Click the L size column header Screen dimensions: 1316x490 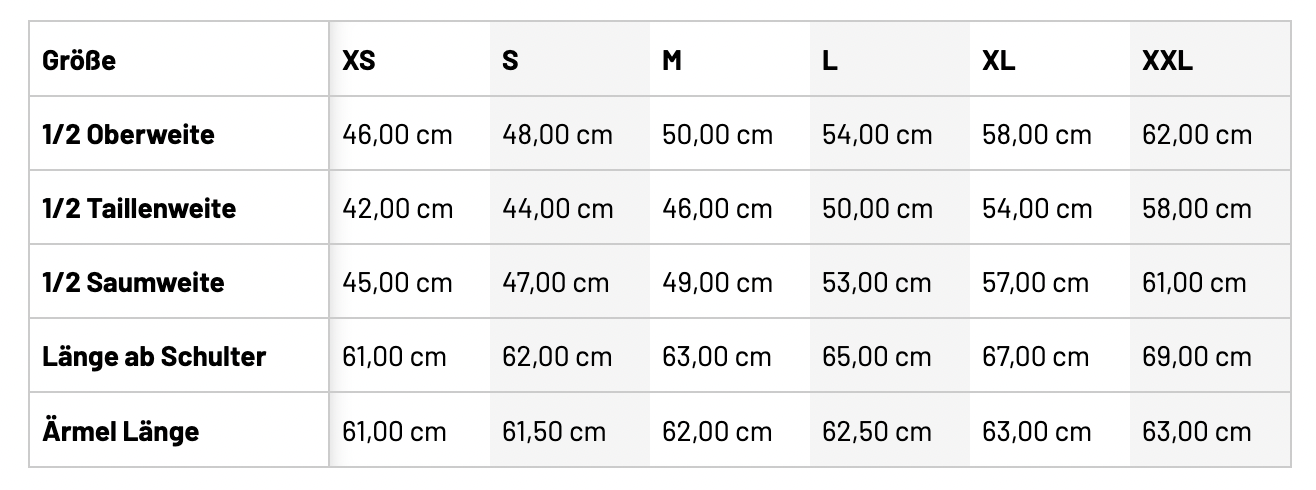(830, 60)
